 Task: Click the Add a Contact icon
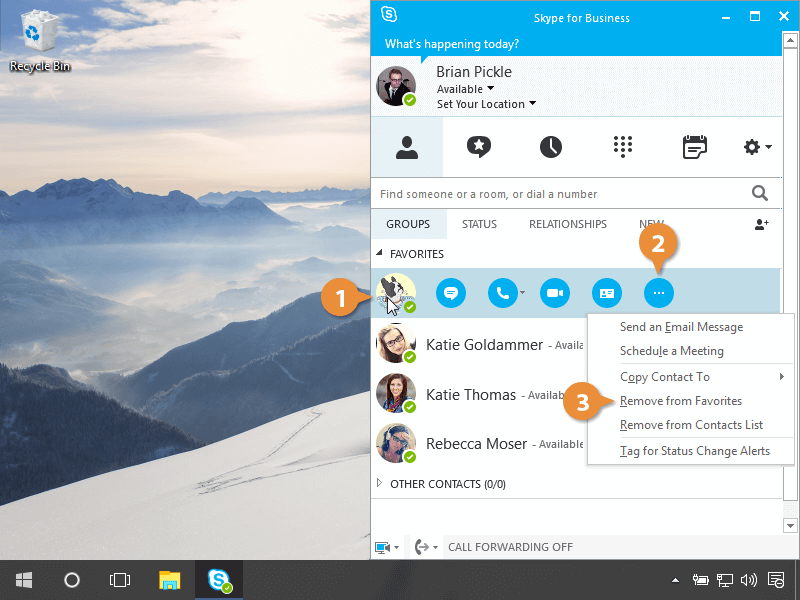(x=761, y=225)
